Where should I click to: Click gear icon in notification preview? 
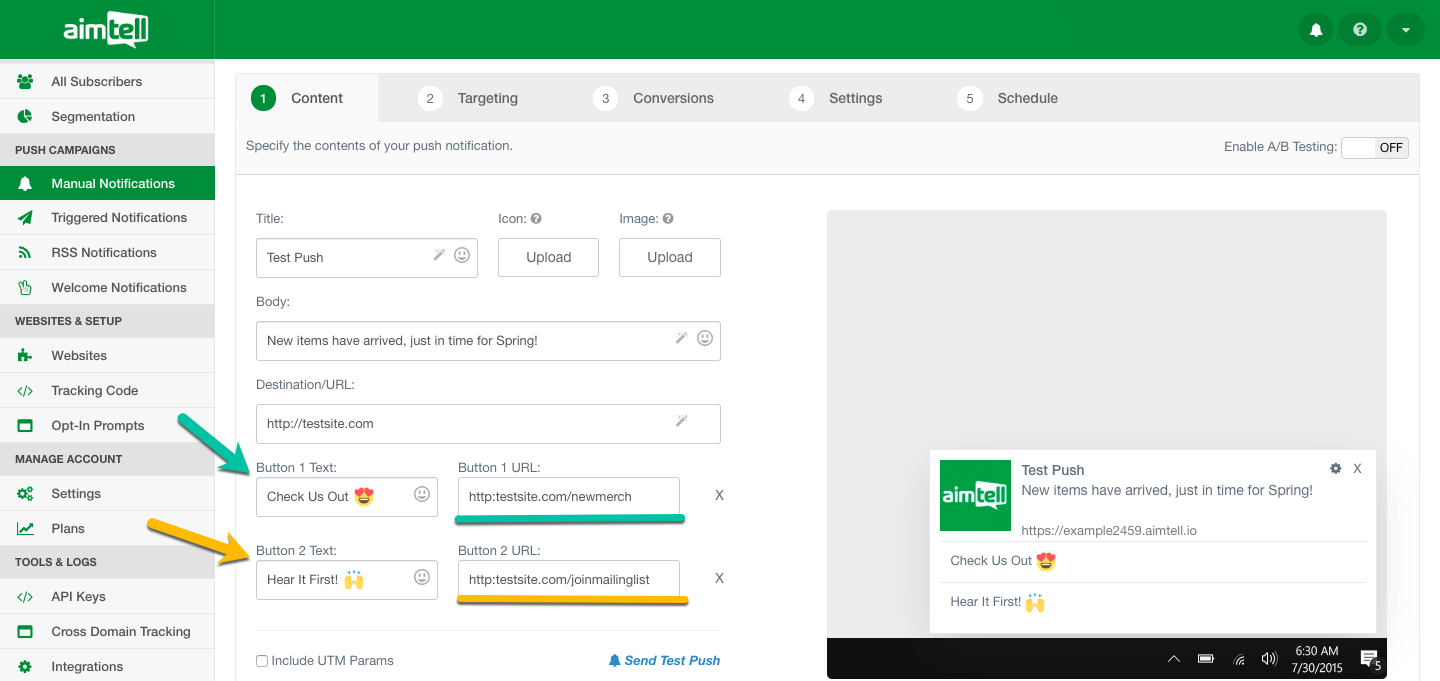click(x=1335, y=468)
